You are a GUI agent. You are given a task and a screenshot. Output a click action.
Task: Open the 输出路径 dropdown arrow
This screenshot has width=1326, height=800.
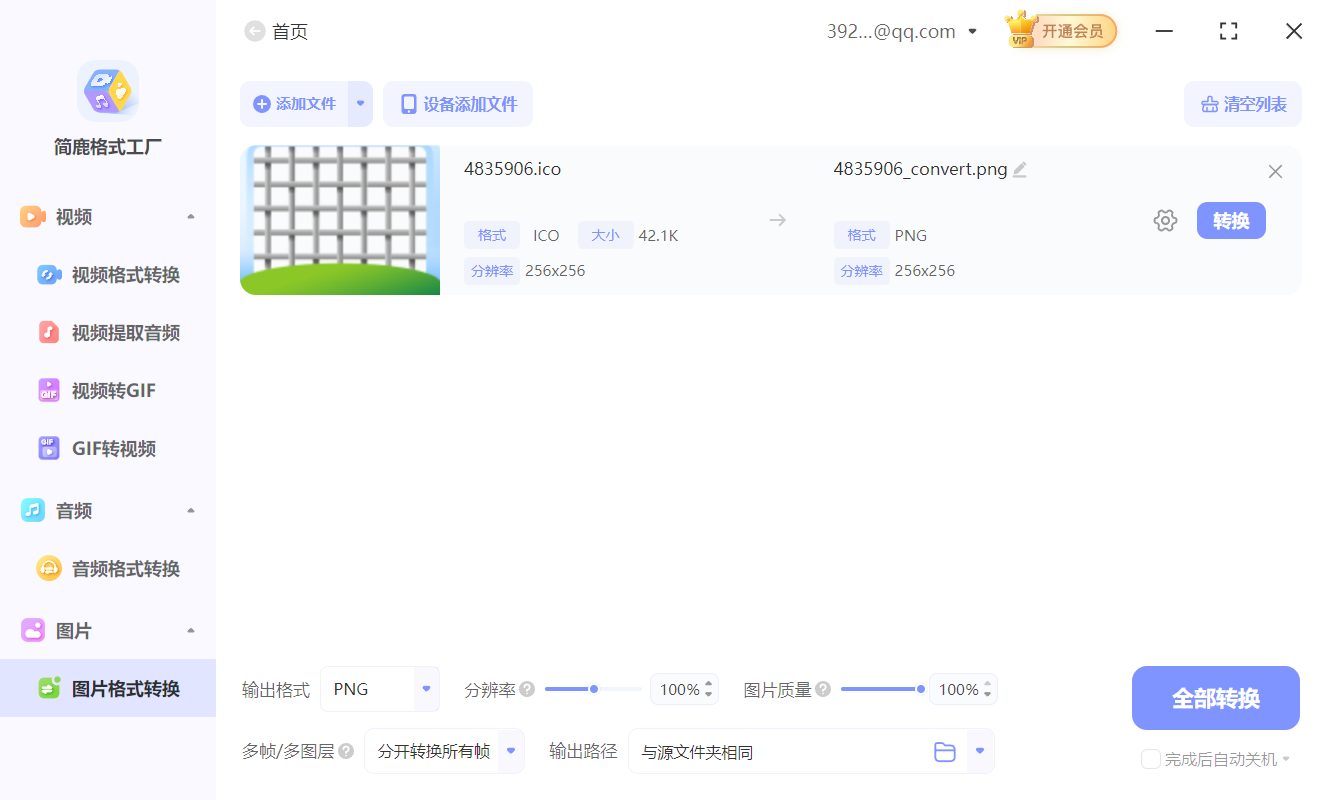pyautogui.click(x=978, y=751)
